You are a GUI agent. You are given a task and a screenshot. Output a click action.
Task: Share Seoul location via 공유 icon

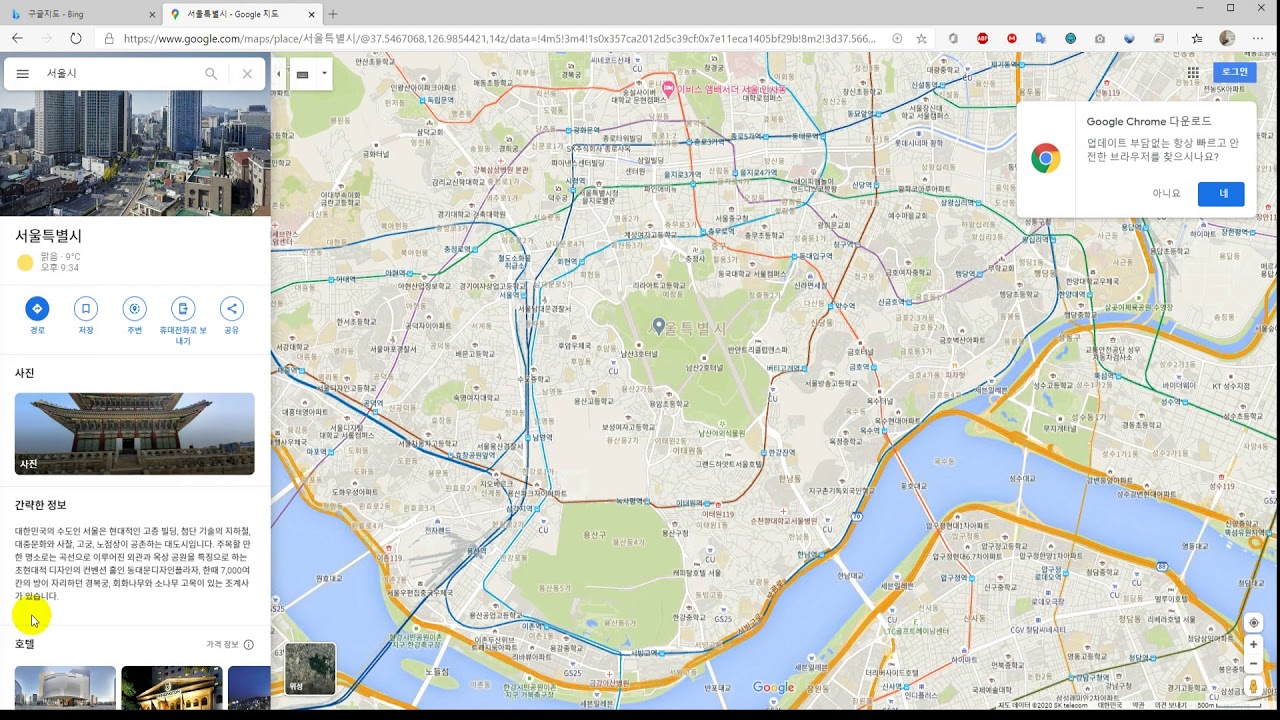coord(231,309)
